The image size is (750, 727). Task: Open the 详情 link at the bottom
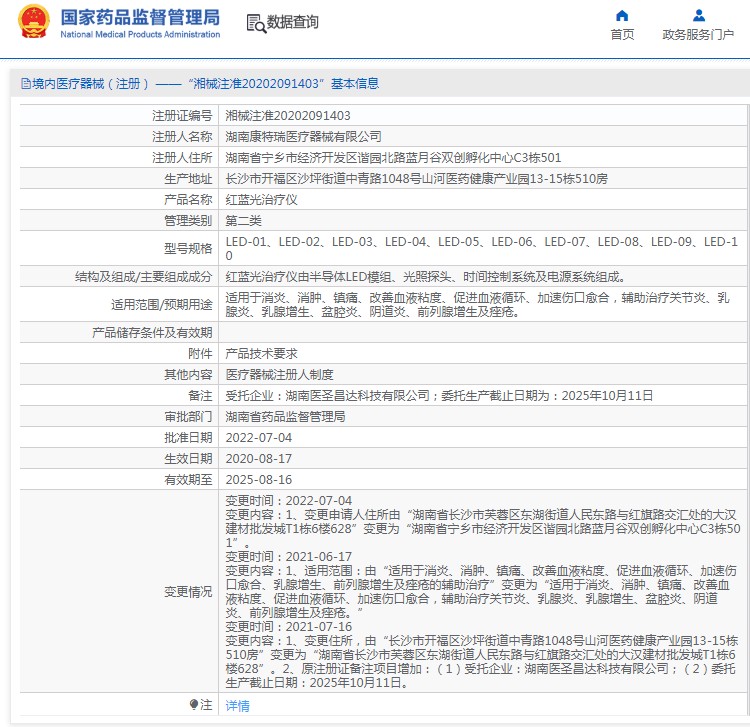pyautogui.click(x=237, y=705)
